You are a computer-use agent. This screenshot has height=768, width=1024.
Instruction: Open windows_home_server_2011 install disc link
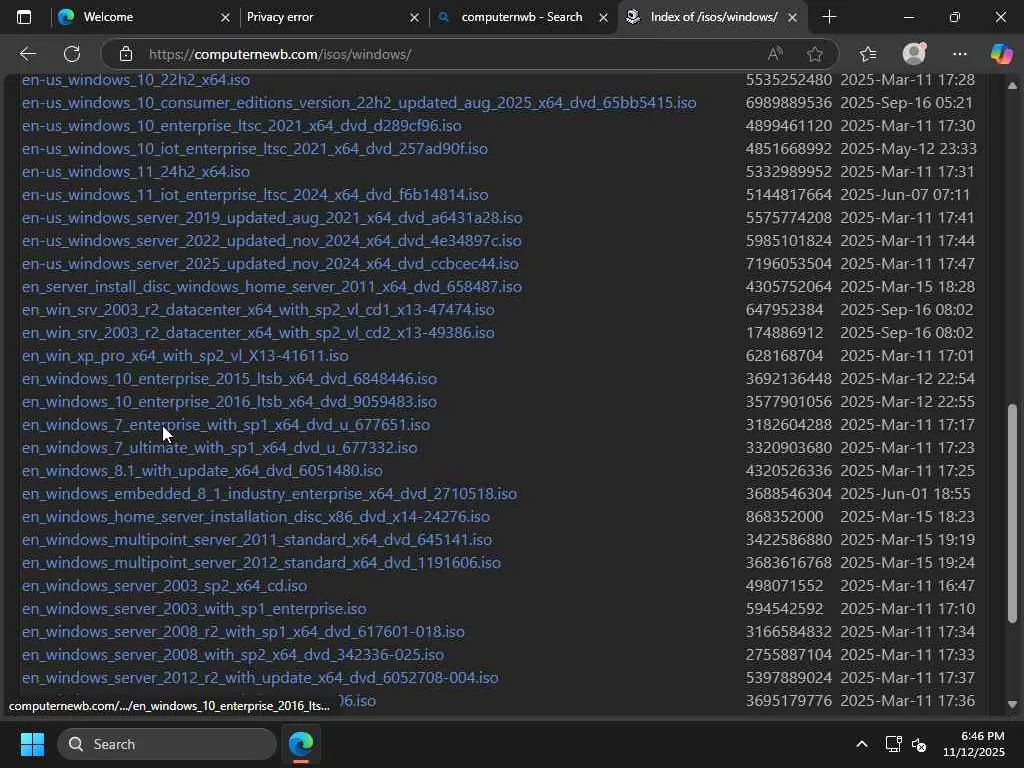(272, 287)
